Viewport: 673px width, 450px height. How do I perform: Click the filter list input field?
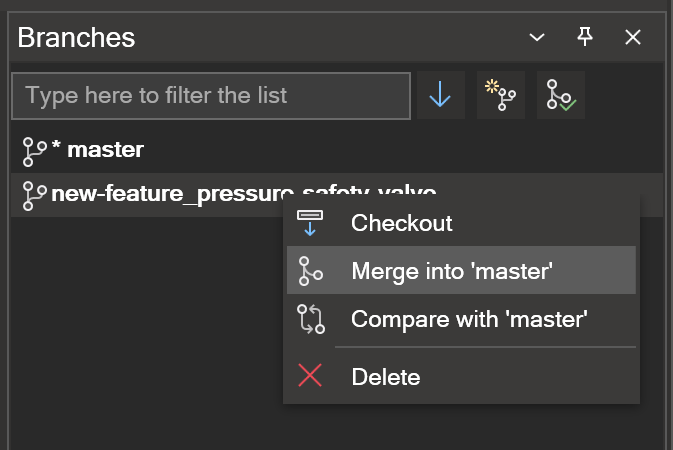(x=211, y=96)
